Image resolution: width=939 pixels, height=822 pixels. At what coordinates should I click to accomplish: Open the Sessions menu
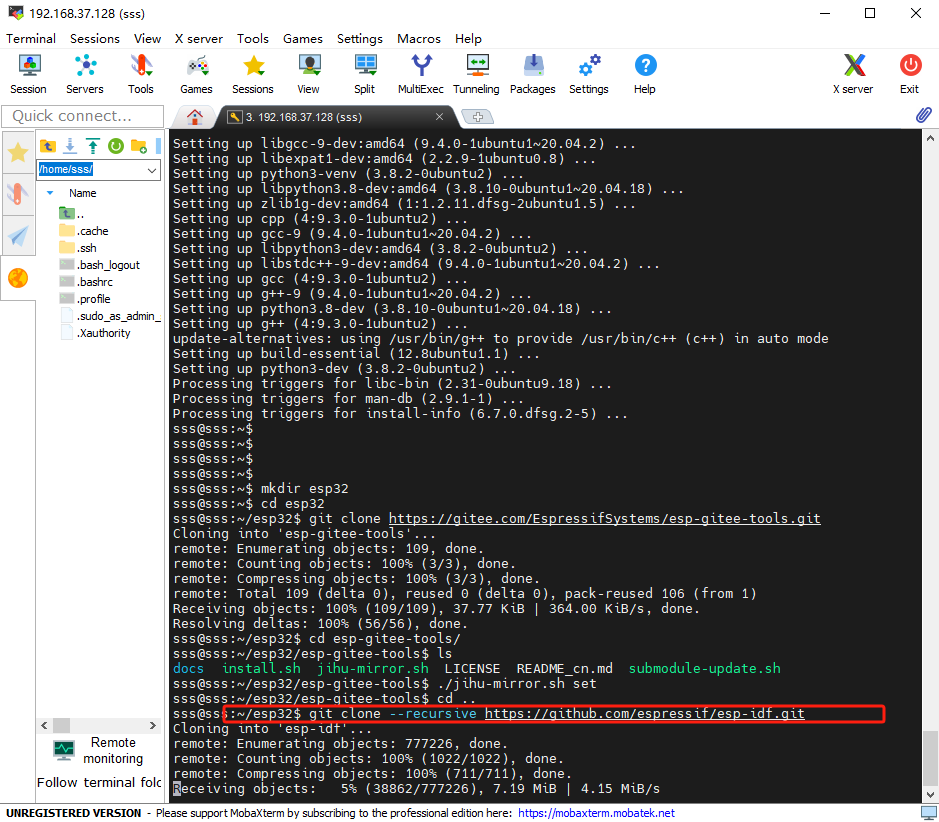pyautogui.click(x=95, y=38)
